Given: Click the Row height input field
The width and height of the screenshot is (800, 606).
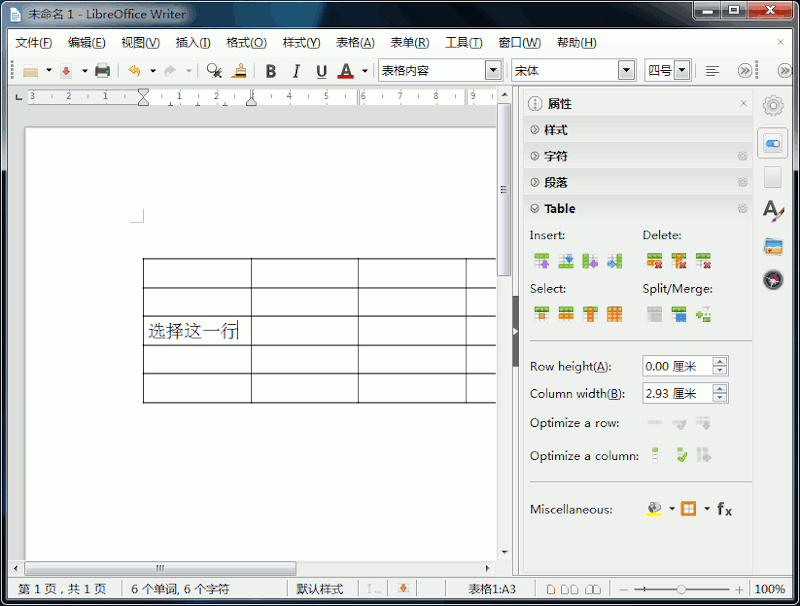Looking at the screenshot, I should (x=676, y=367).
